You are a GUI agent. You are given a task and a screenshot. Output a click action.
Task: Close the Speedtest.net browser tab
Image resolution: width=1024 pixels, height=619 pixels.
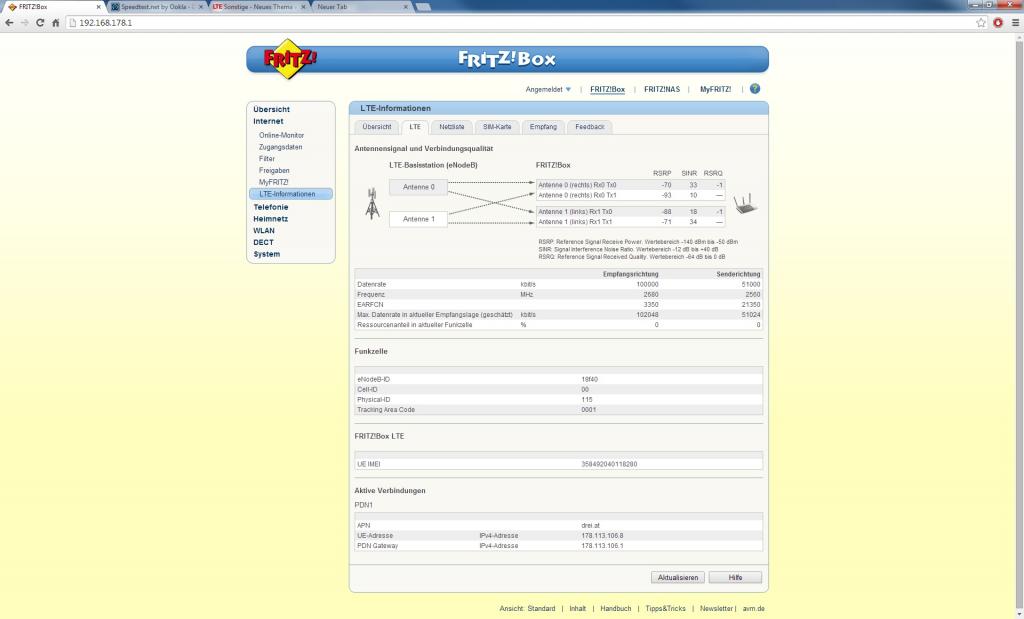[200, 7]
